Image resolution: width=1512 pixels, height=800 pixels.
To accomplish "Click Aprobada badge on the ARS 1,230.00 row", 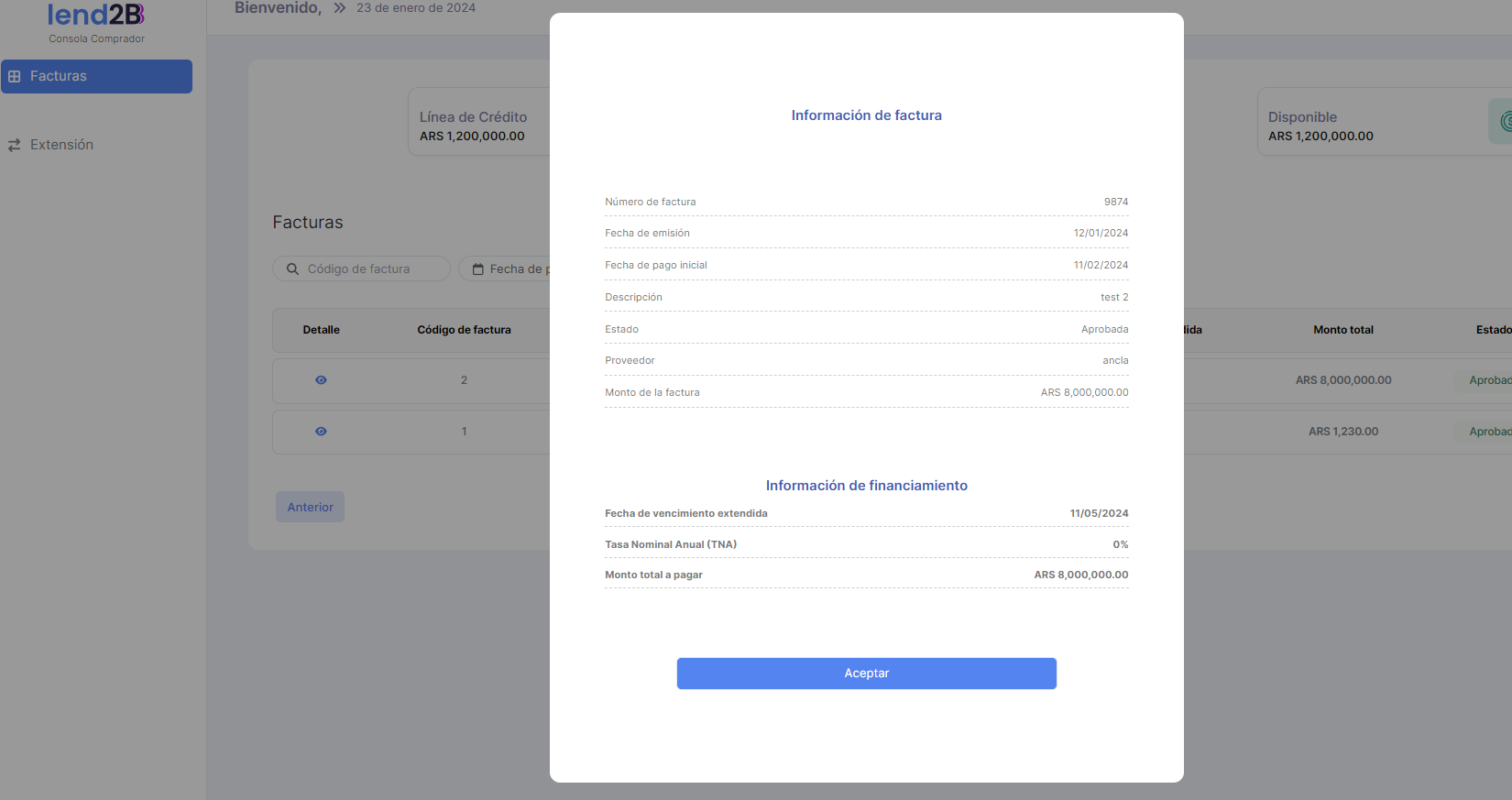I will [x=1486, y=432].
